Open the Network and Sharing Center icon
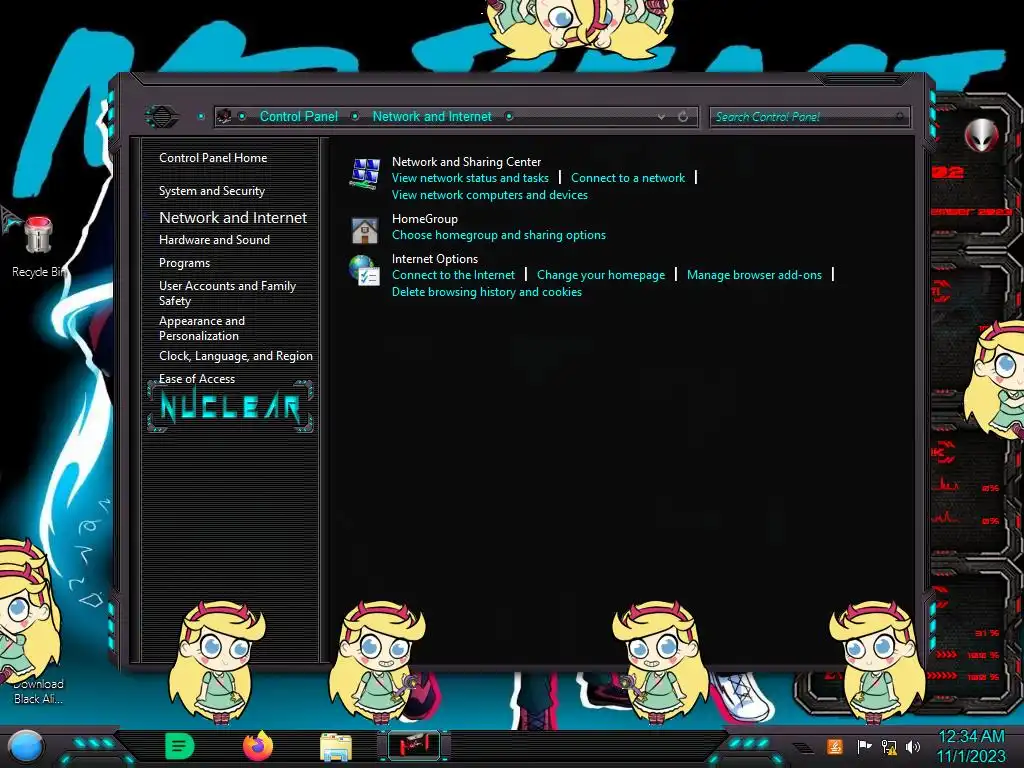The image size is (1024, 768). click(364, 174)
